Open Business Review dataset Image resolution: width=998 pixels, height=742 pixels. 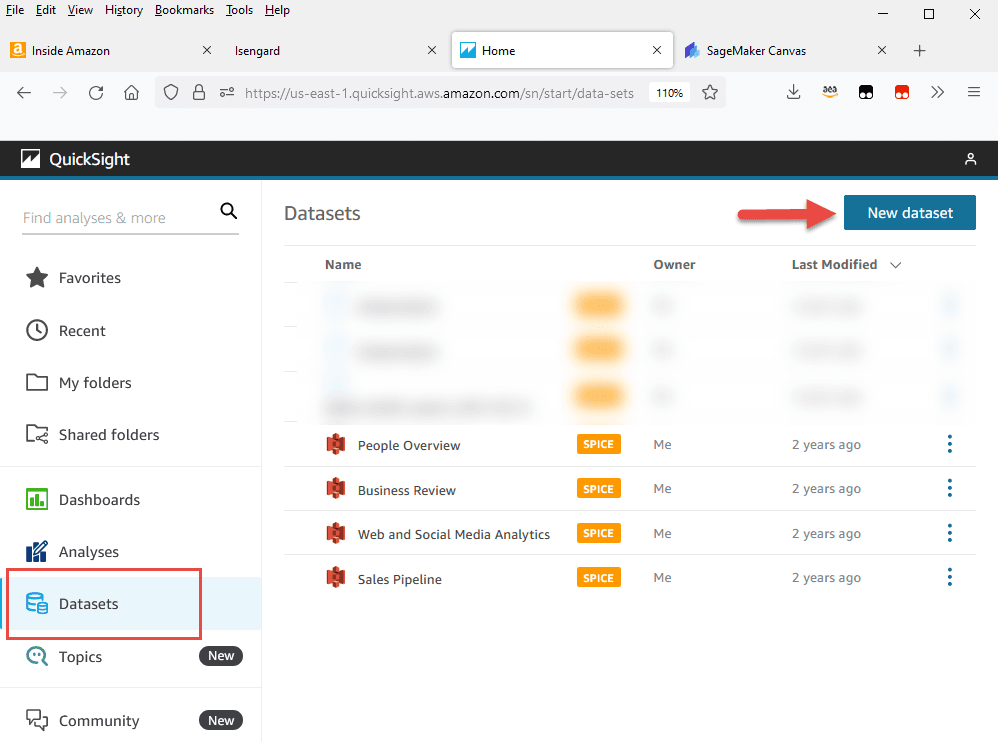[407, 490]
